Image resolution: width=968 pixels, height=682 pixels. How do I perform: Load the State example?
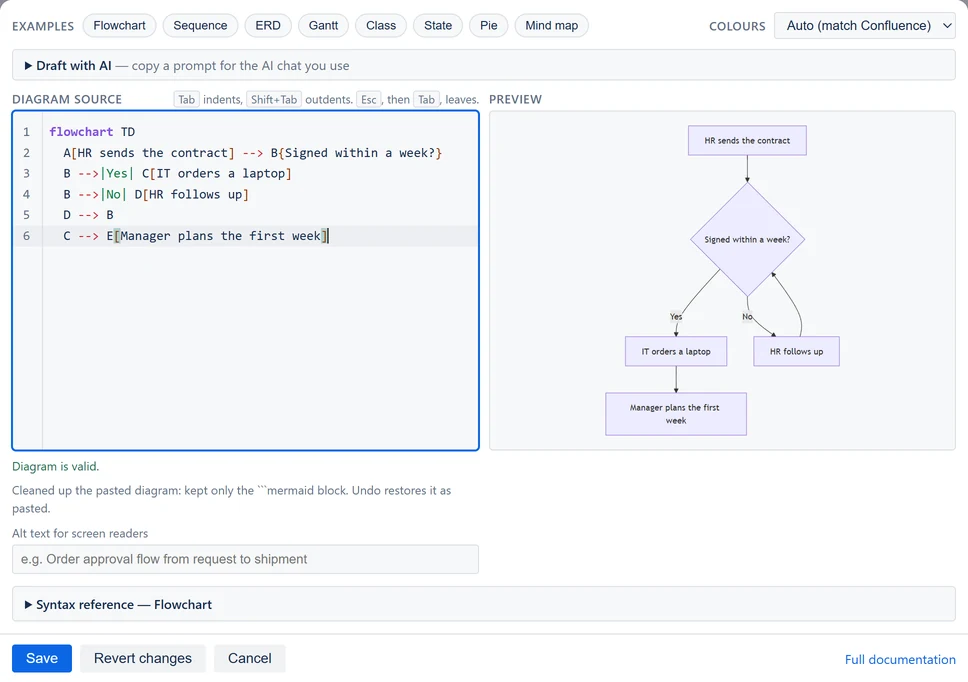point(438,25)
